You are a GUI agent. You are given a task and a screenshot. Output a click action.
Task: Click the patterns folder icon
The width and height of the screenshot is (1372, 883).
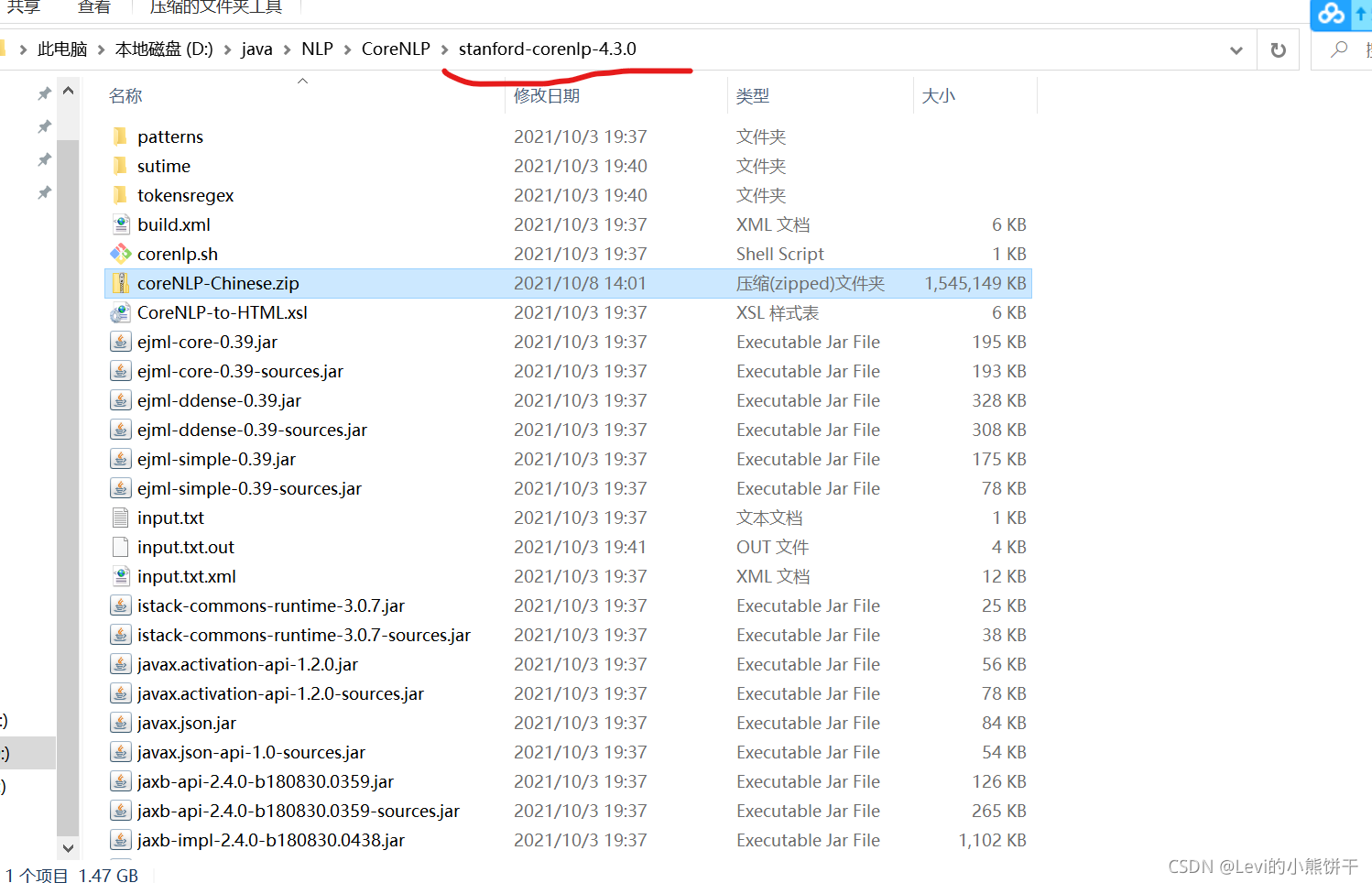(x=120, y=136)
